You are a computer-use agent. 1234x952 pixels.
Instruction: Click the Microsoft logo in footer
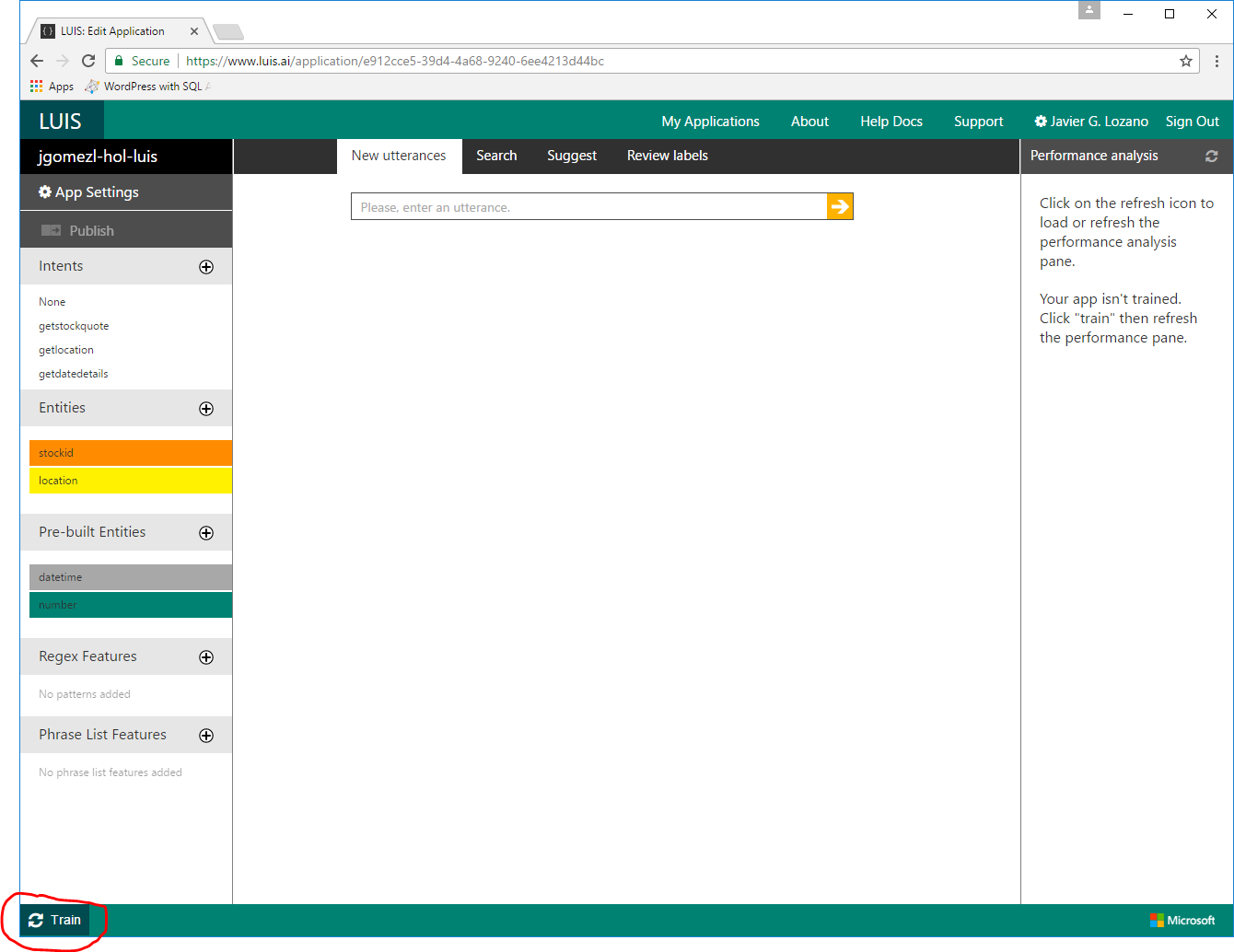point(1182,920)
